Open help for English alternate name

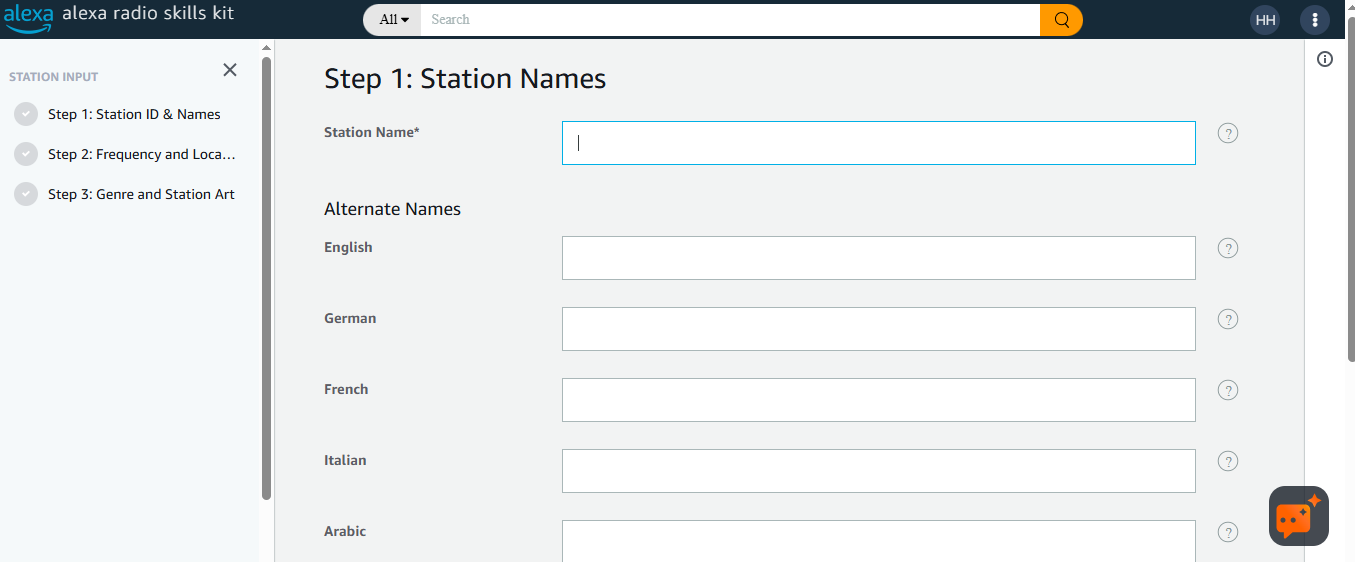[1228, 248]
